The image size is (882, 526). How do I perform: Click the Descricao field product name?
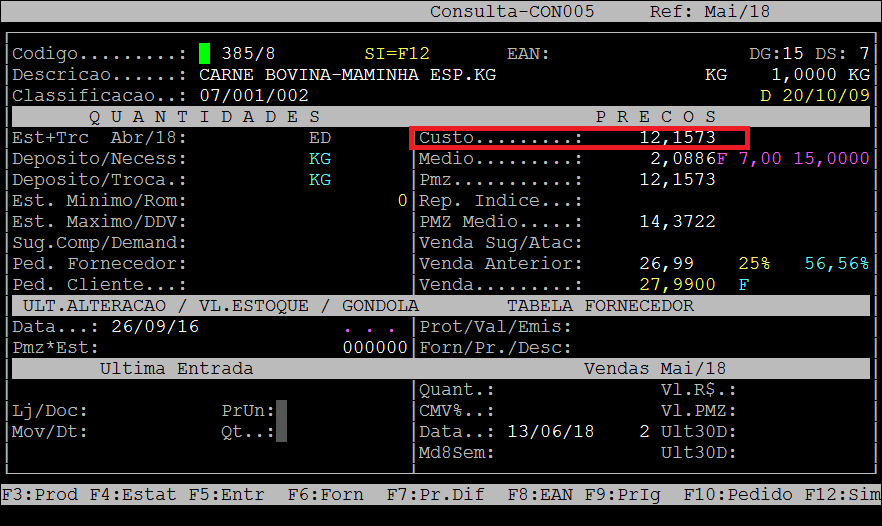(347, 75)
